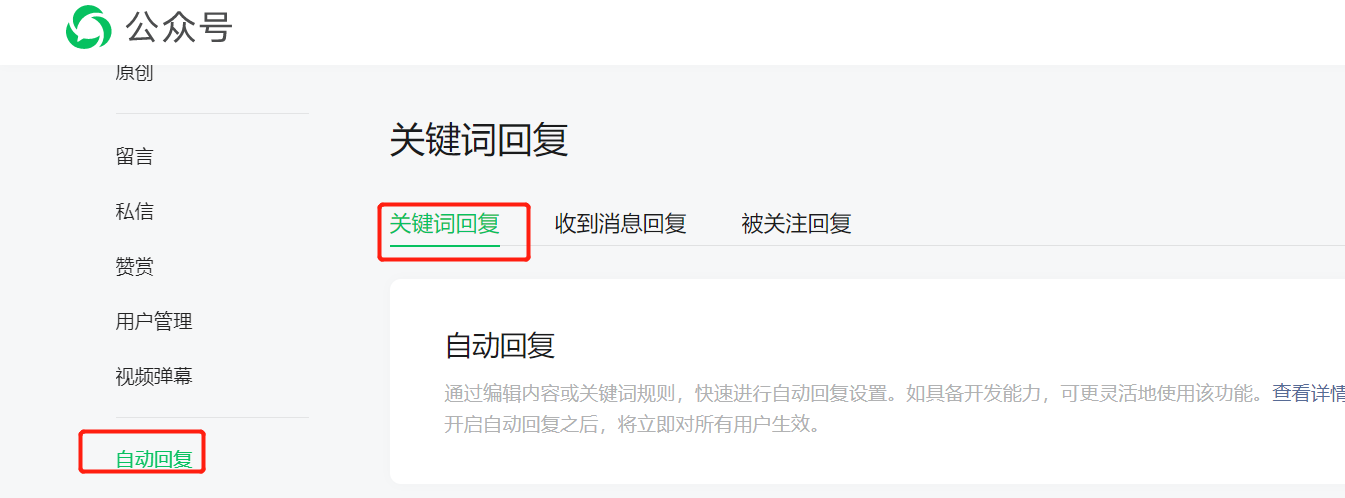
Task: Open 用户管理 in the sidebar
Action: tap(154, 321)
